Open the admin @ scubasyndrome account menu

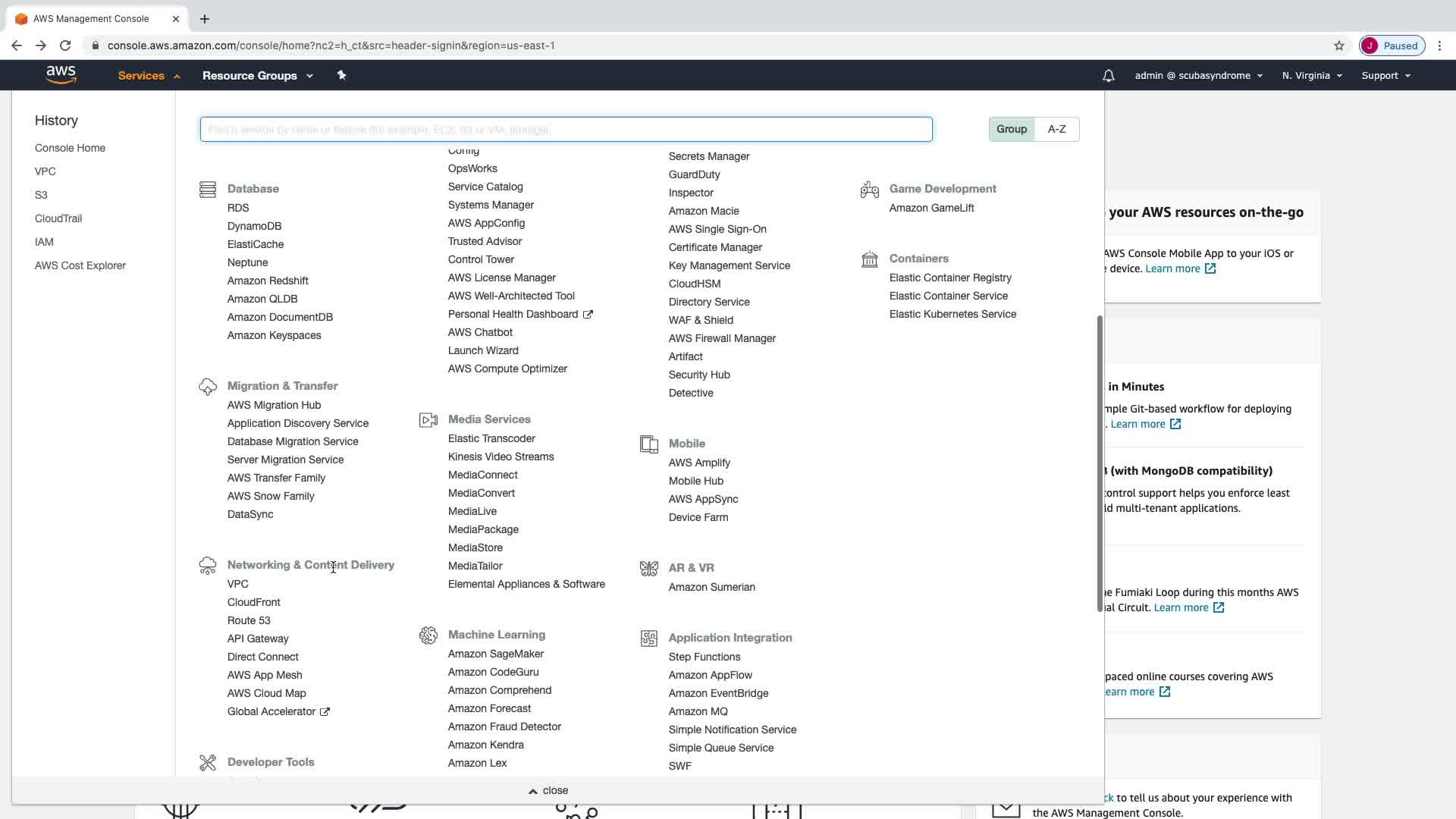(x=1197, y=76)
